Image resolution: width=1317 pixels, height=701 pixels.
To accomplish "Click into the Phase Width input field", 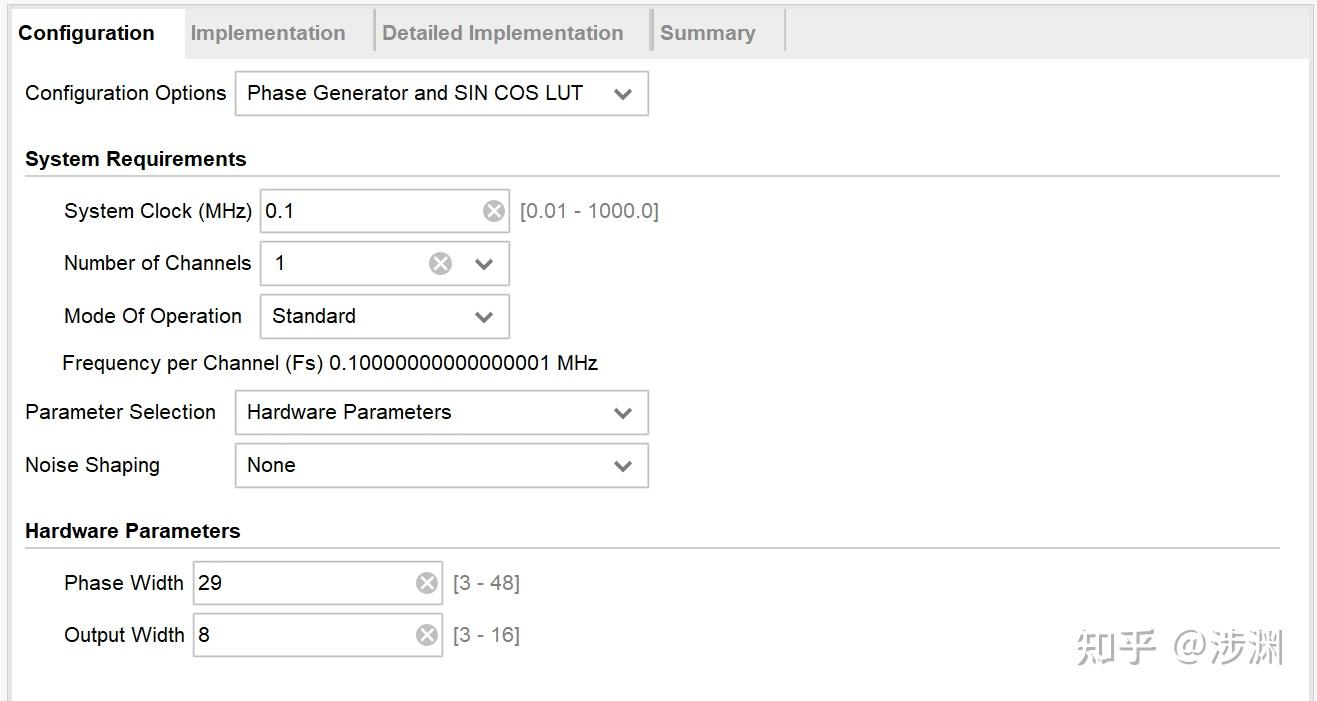I will (300, 583).
